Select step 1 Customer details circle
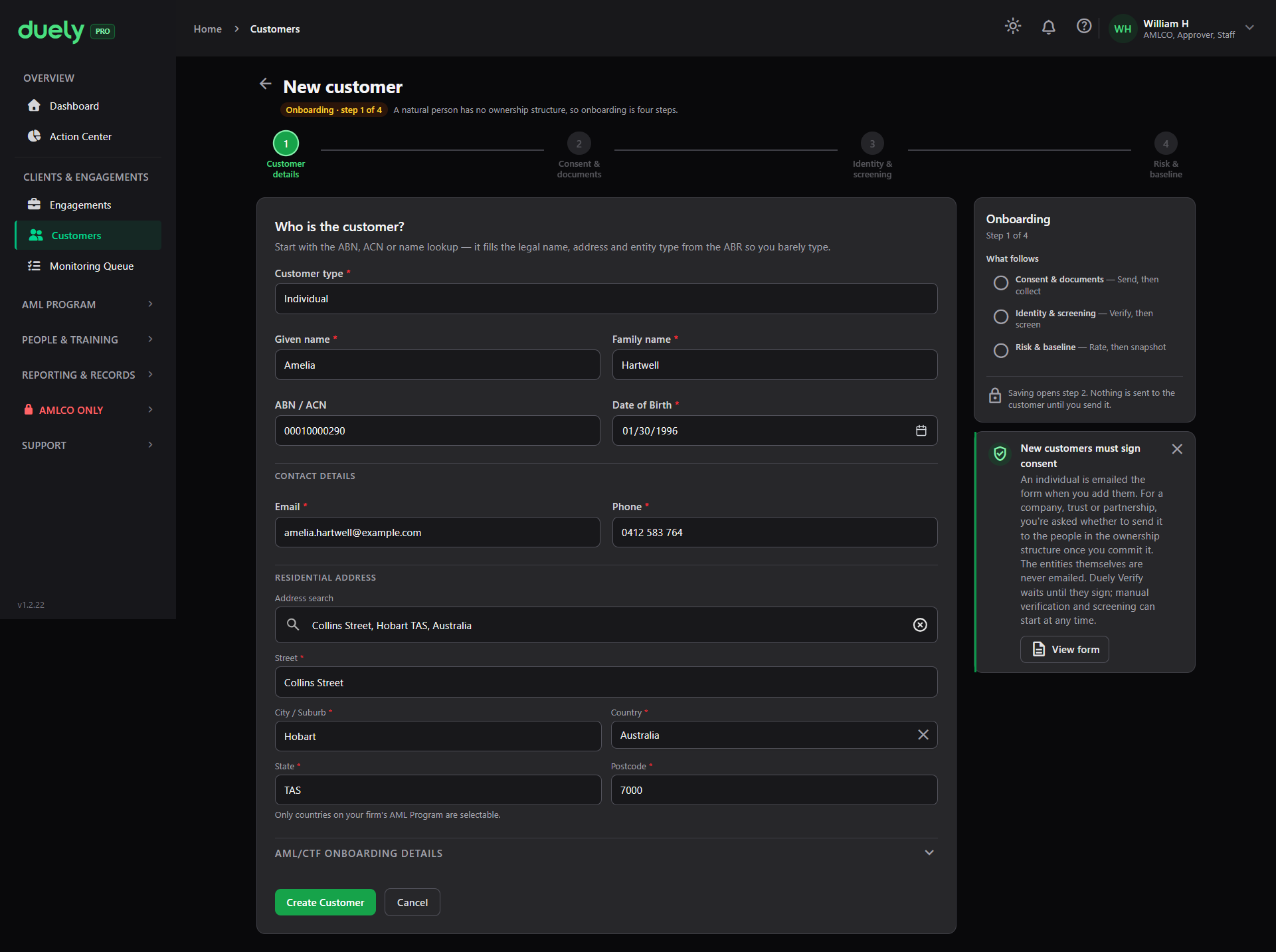 [x=286, y=143]
